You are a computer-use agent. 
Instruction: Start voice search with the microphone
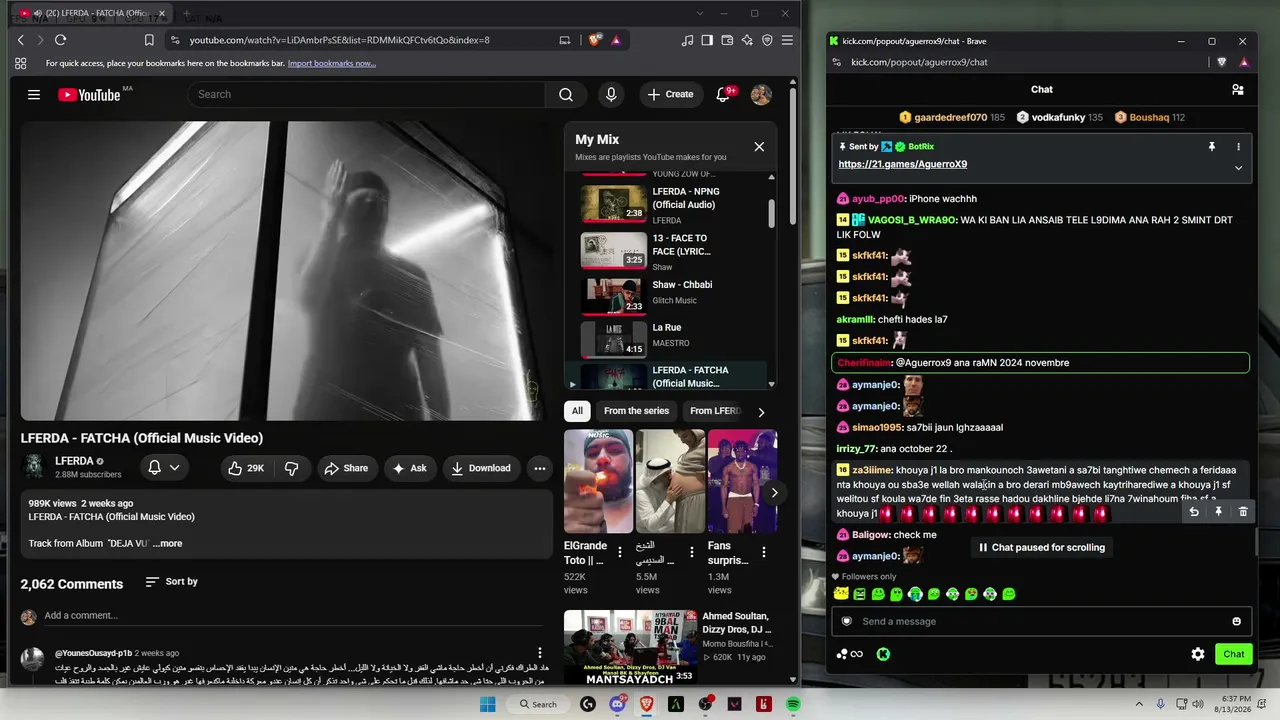(x=611, y=94)
